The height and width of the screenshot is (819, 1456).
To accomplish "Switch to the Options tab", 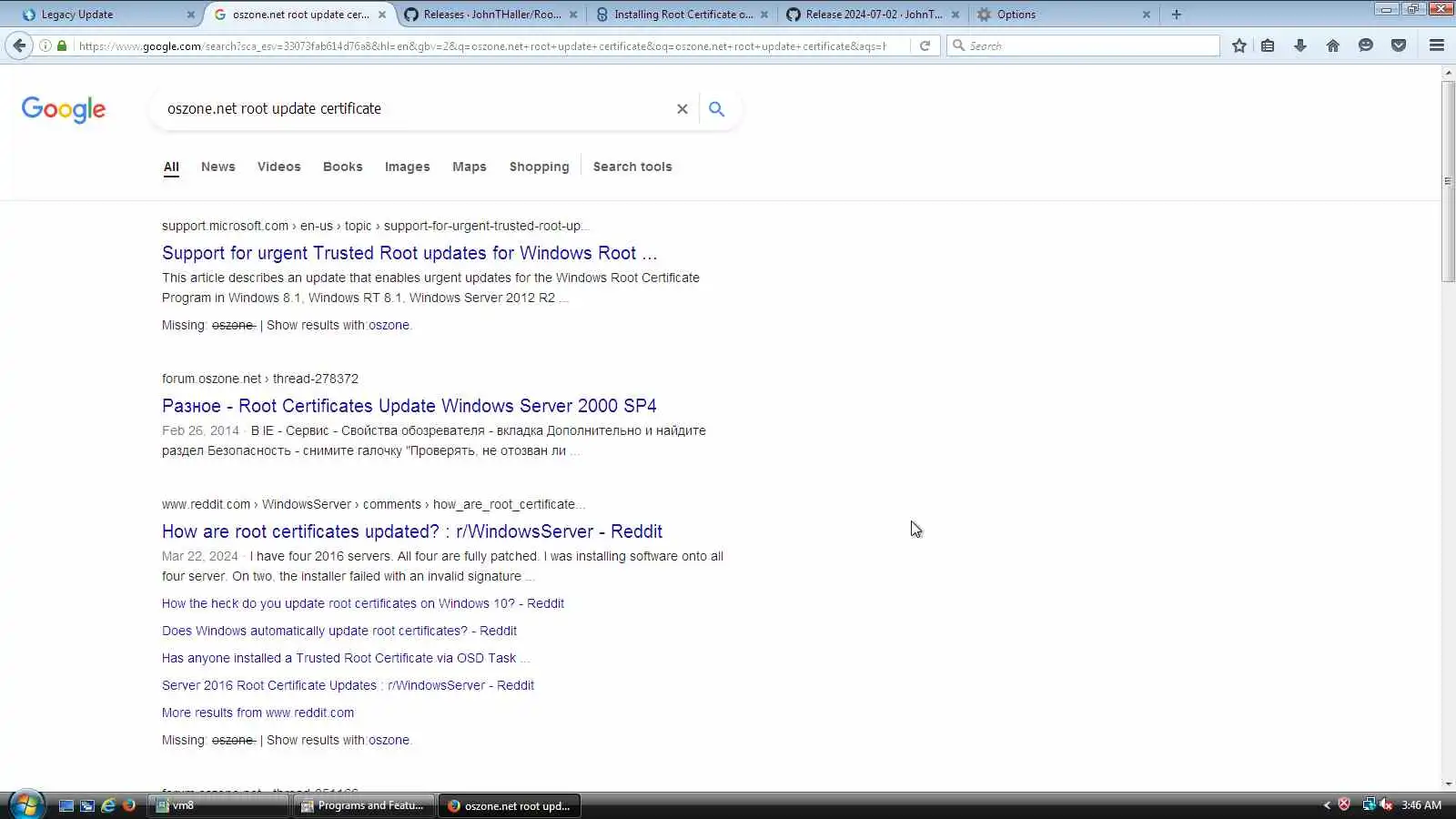I will tap(1065, 15).
